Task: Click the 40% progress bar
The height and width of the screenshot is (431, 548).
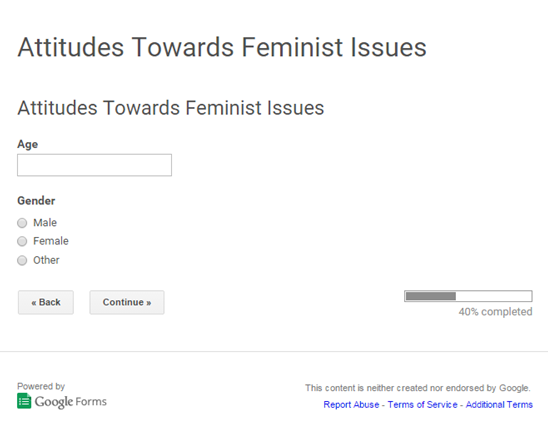Action: [x=468, y=296]
